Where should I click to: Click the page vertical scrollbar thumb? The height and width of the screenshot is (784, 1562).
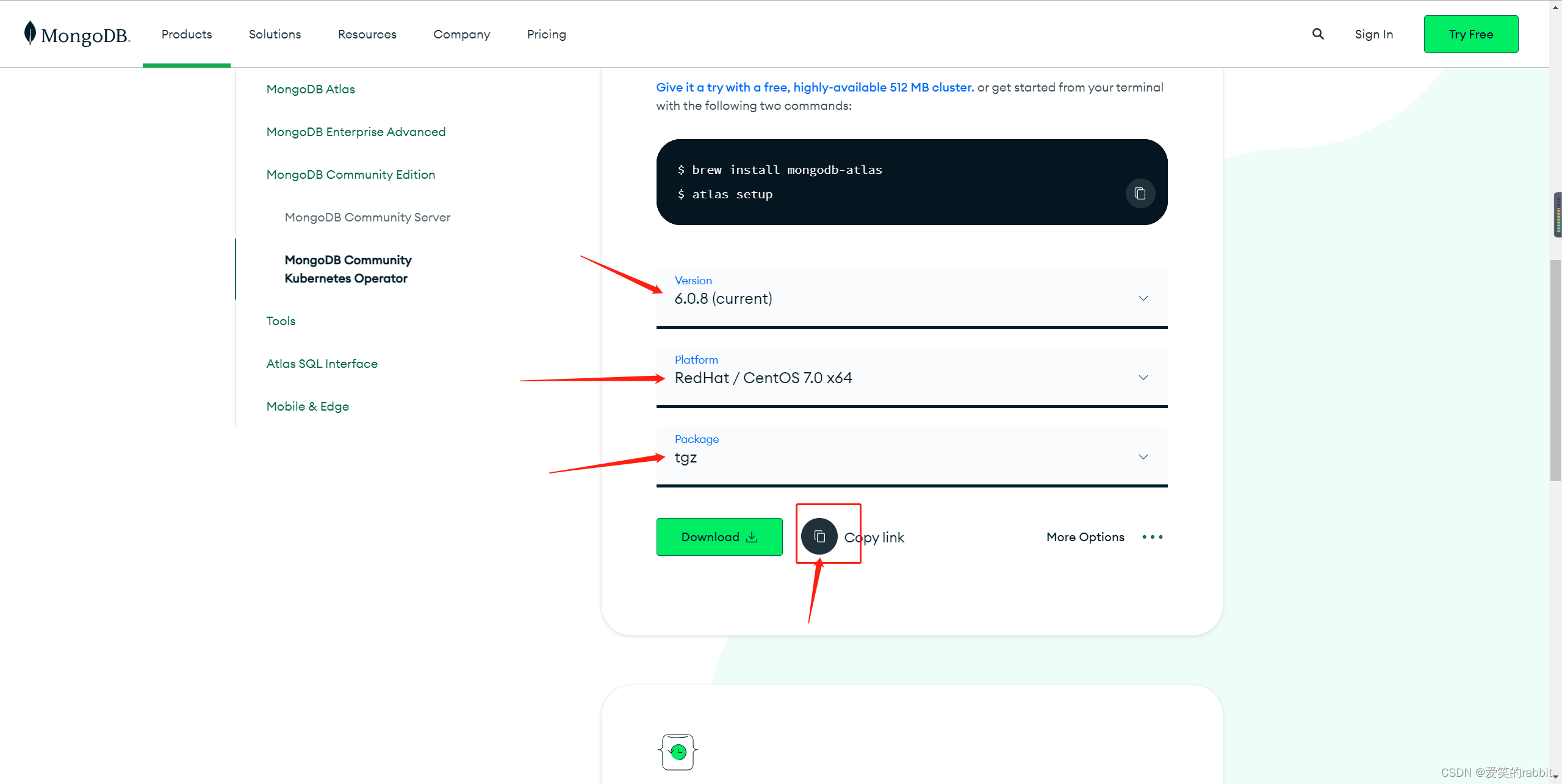(x=1555, y=370)
